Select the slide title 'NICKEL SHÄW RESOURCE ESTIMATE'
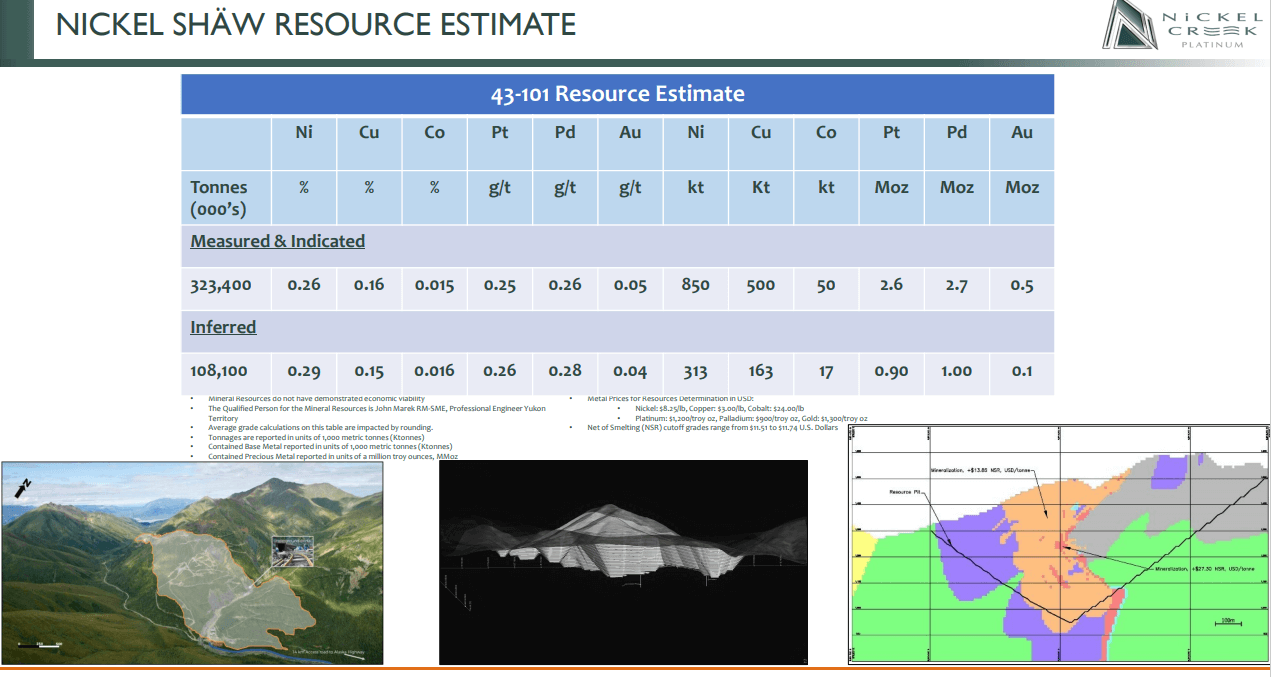 [316, 24]
